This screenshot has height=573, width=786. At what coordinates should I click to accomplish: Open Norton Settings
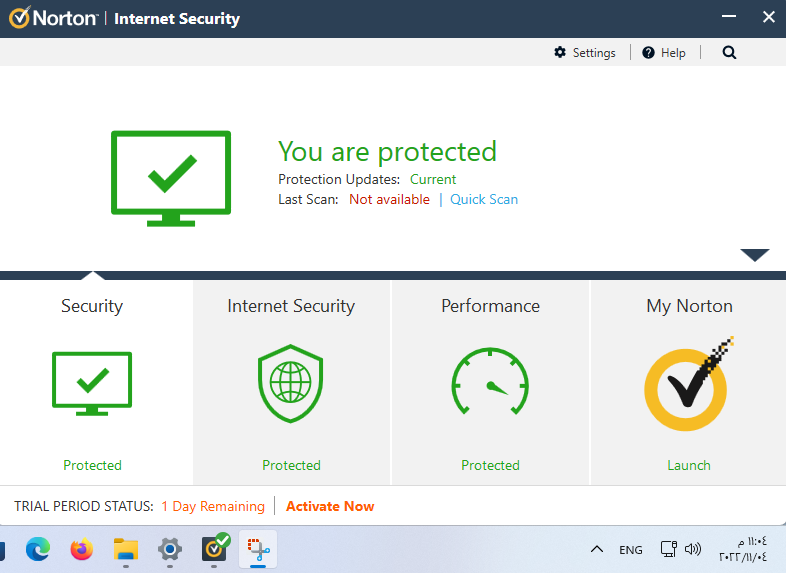coord(584,53)
